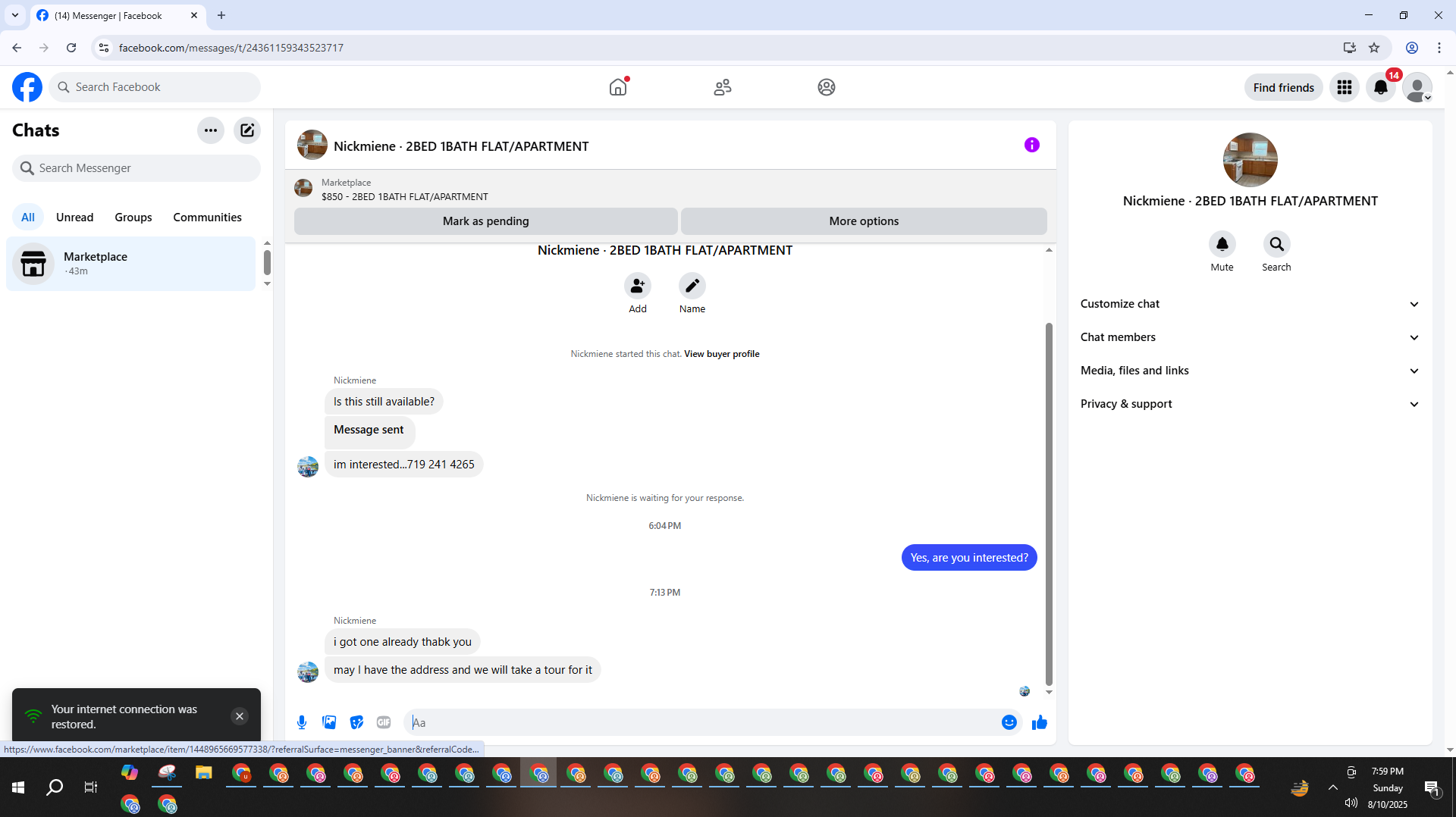The height and width of the screenshot is (817, 1456).
Task: Choose a sticker from the sticker icon
Action: click(356, 722)
